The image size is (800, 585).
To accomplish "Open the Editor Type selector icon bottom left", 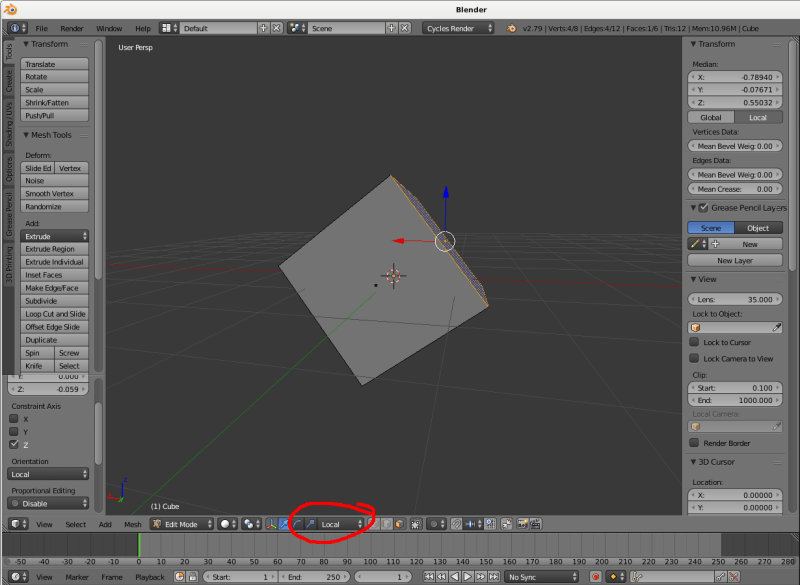I will click(15, 523).
